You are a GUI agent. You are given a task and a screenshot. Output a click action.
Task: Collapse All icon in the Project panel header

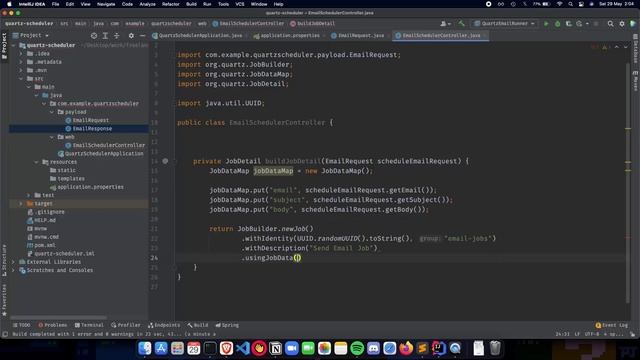[116, 36]
